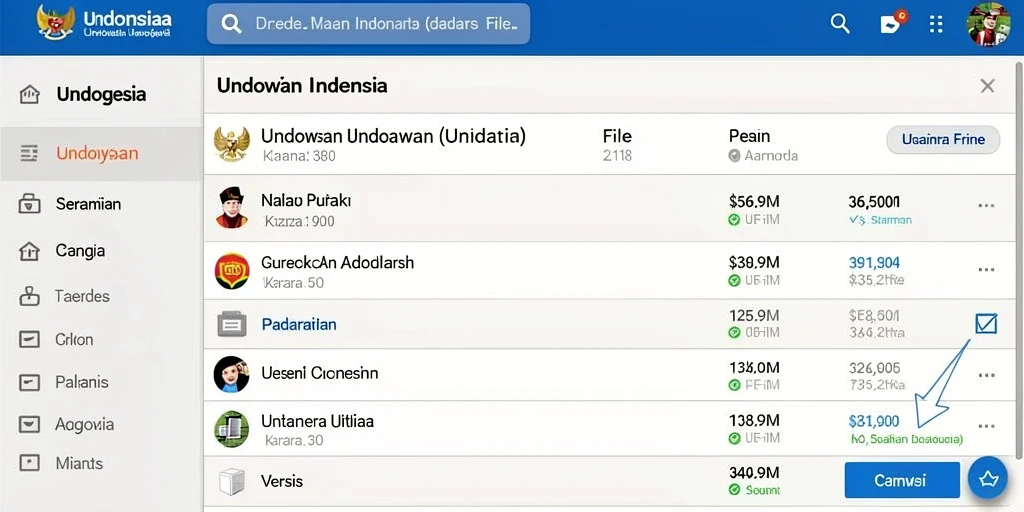The image size is (1024, 512).
Task: Click the Peain column header
Action: pyautogui.click(x=750, y=136)
